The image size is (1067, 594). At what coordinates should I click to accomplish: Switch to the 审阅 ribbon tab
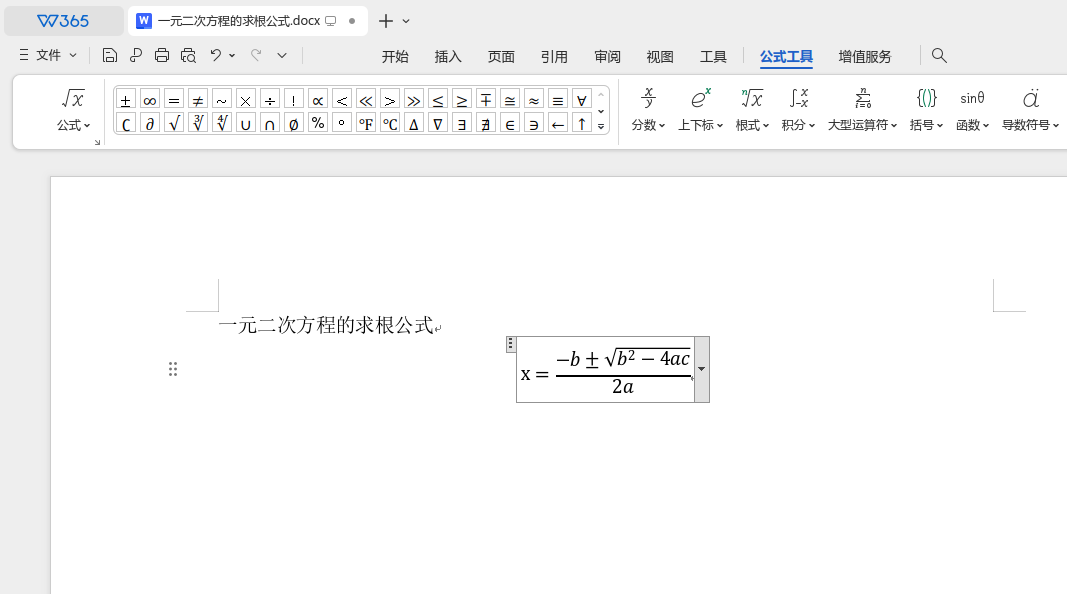pyautogui.click(x=607, y=57)
